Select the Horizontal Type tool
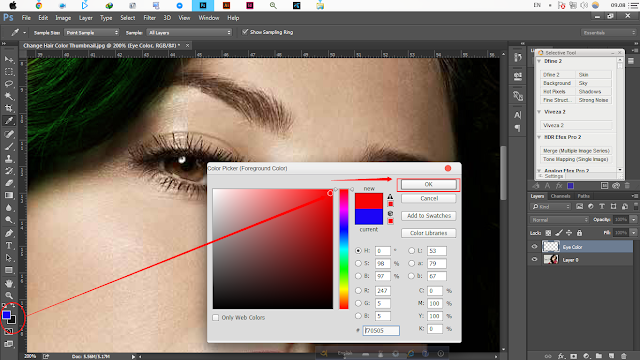This screenshot has height=360, width=640. [9, 246]
